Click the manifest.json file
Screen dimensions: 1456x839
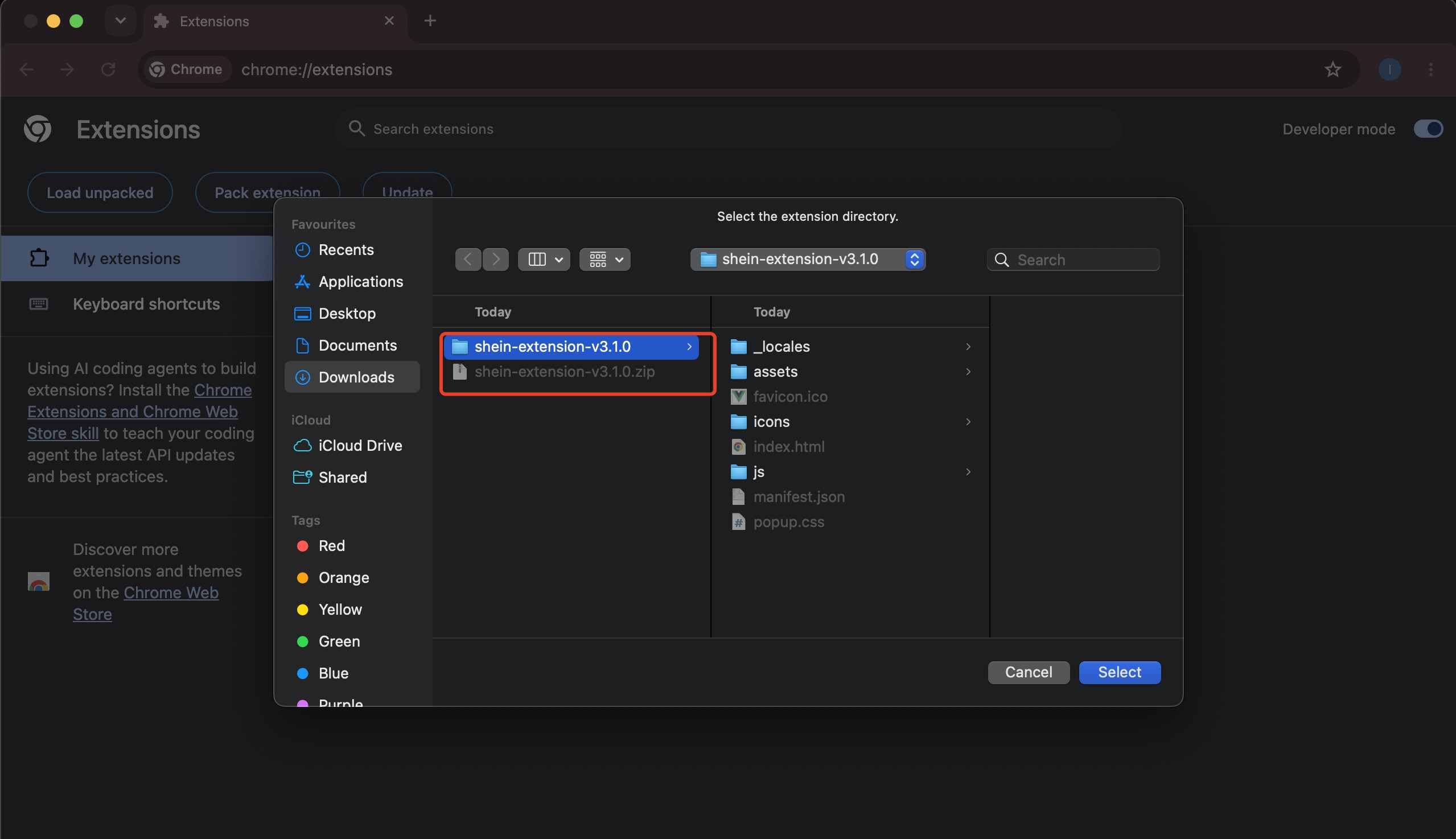click(x=852, y=497)
